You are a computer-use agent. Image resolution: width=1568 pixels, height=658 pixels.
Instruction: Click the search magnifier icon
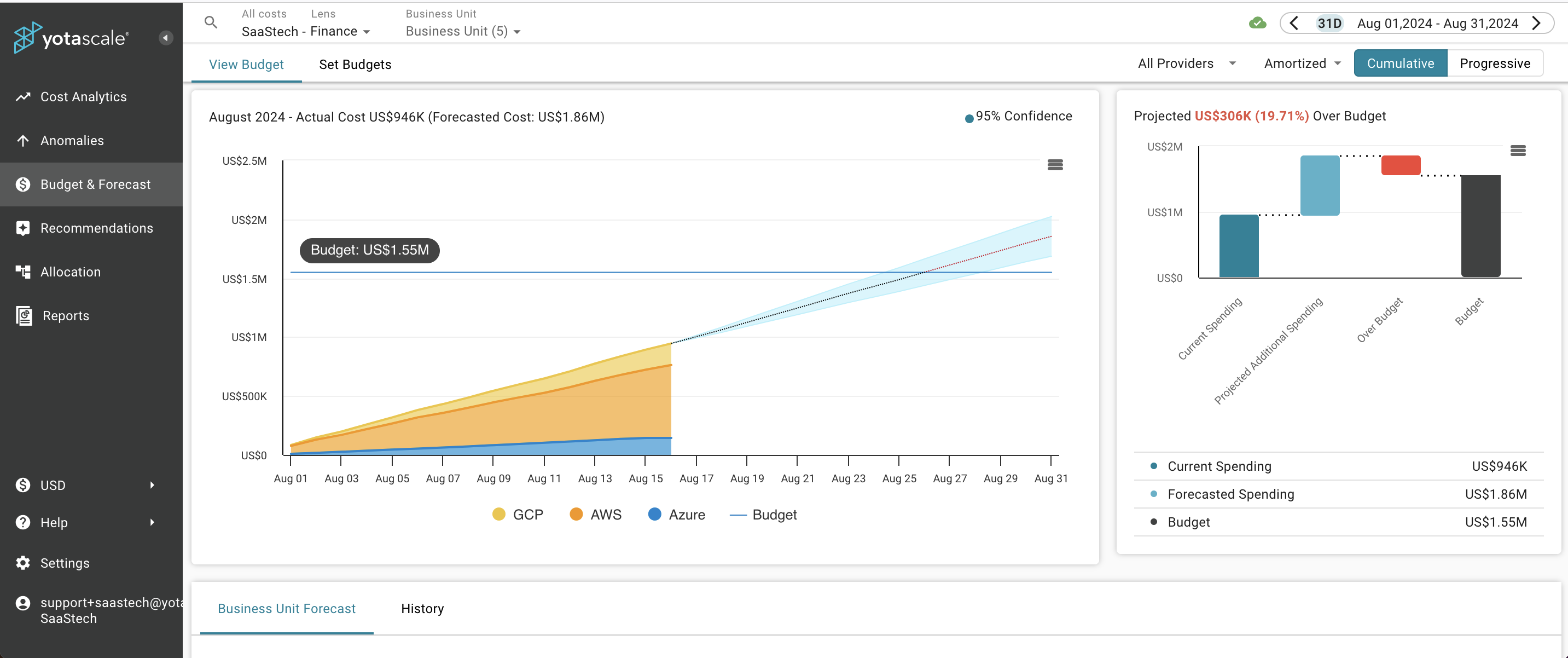211,23
